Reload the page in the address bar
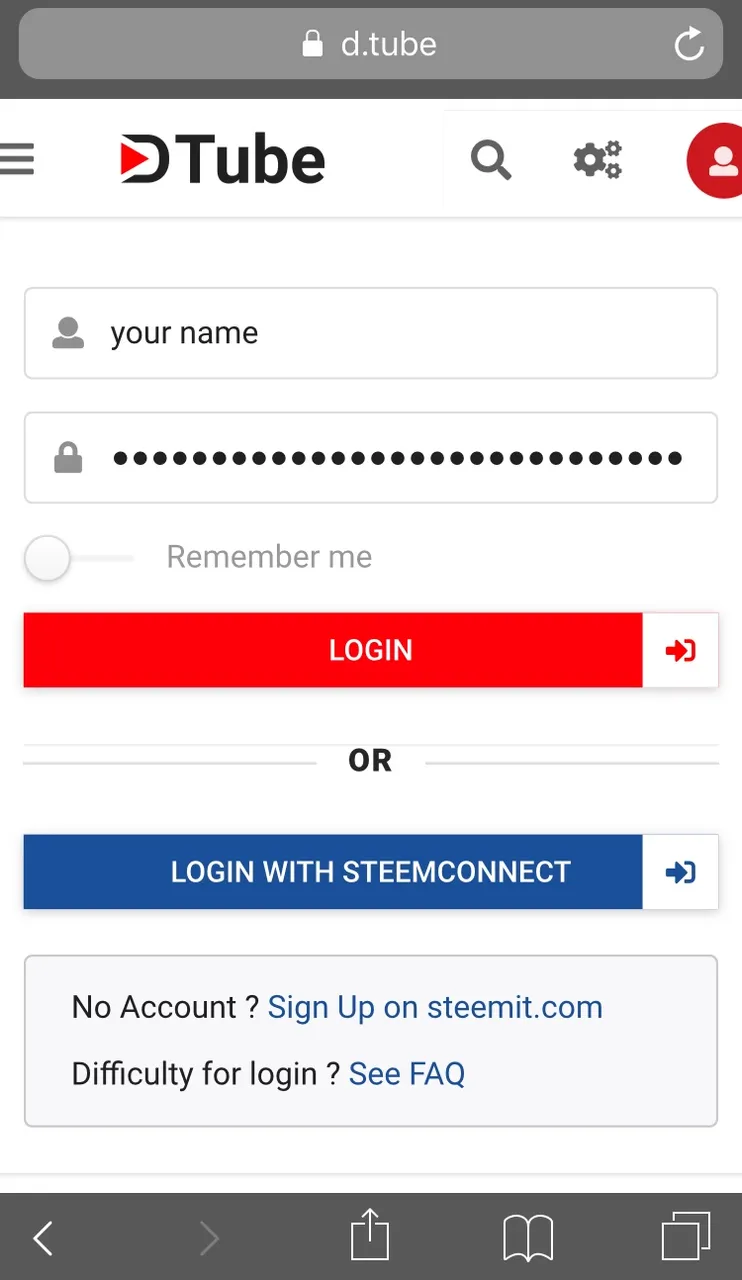Viewport: 742px width, 1280px height. tap(689, 44)
